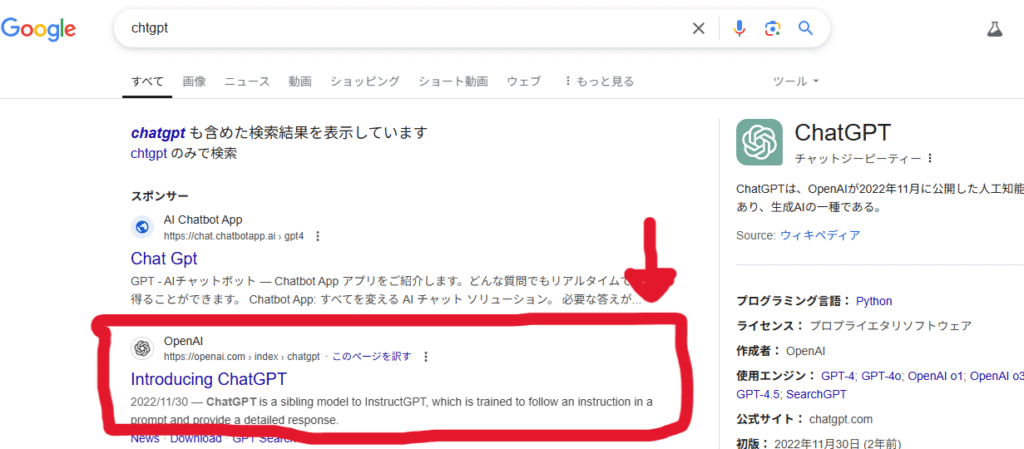Click https://openai.com index chatgpt URL
Screen dimensions: 1024x449
(x=242, y=357)
